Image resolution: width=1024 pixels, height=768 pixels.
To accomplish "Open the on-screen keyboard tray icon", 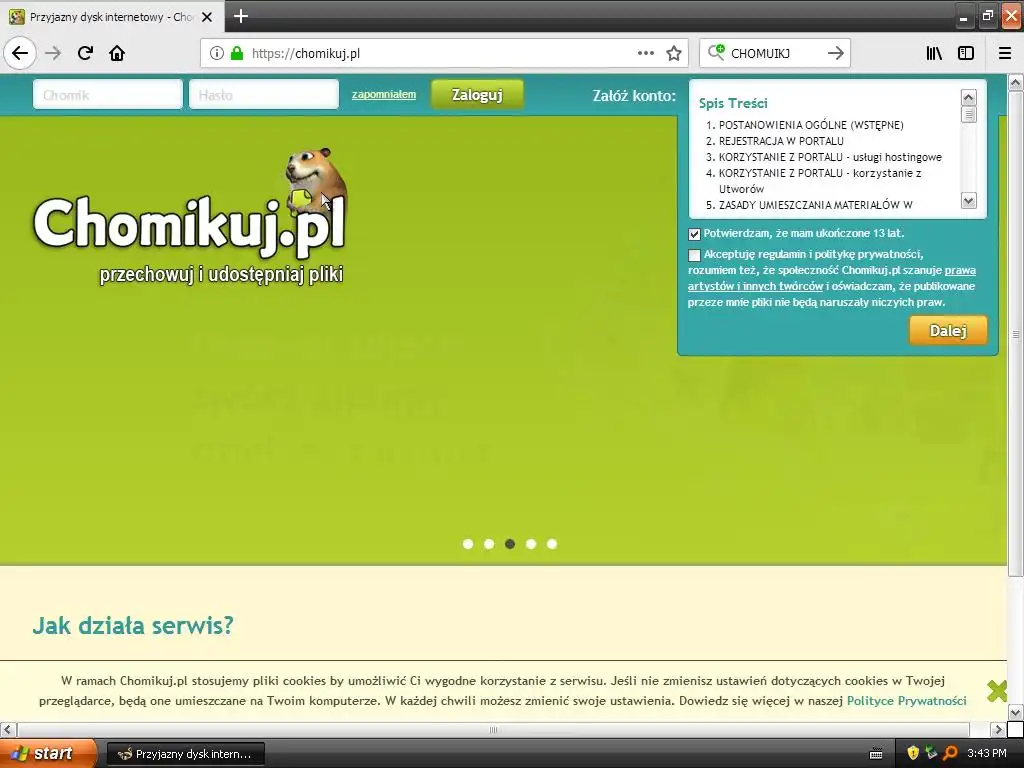I will point(876,754).
